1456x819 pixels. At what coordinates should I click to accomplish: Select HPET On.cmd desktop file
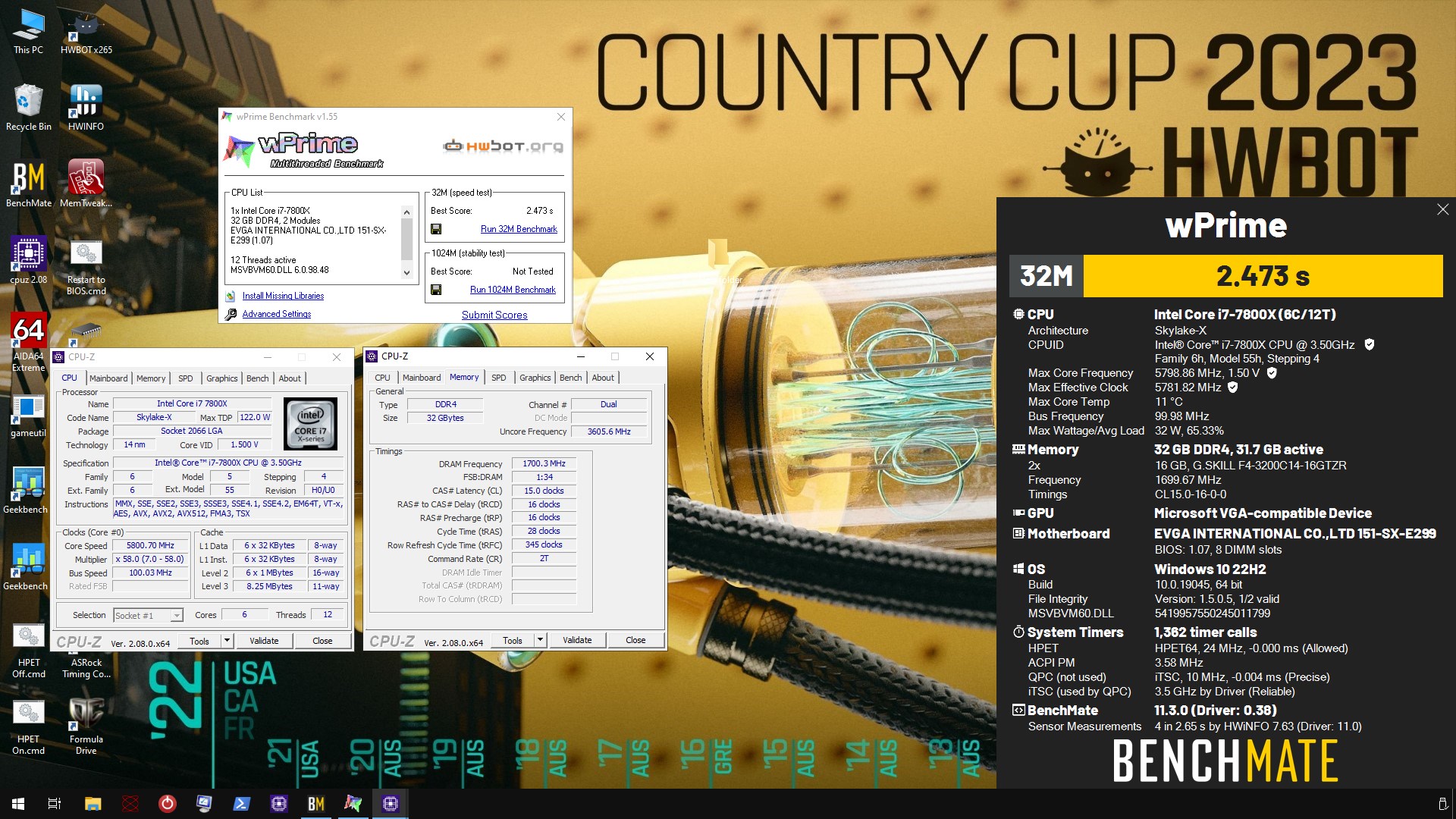[28, 726]
